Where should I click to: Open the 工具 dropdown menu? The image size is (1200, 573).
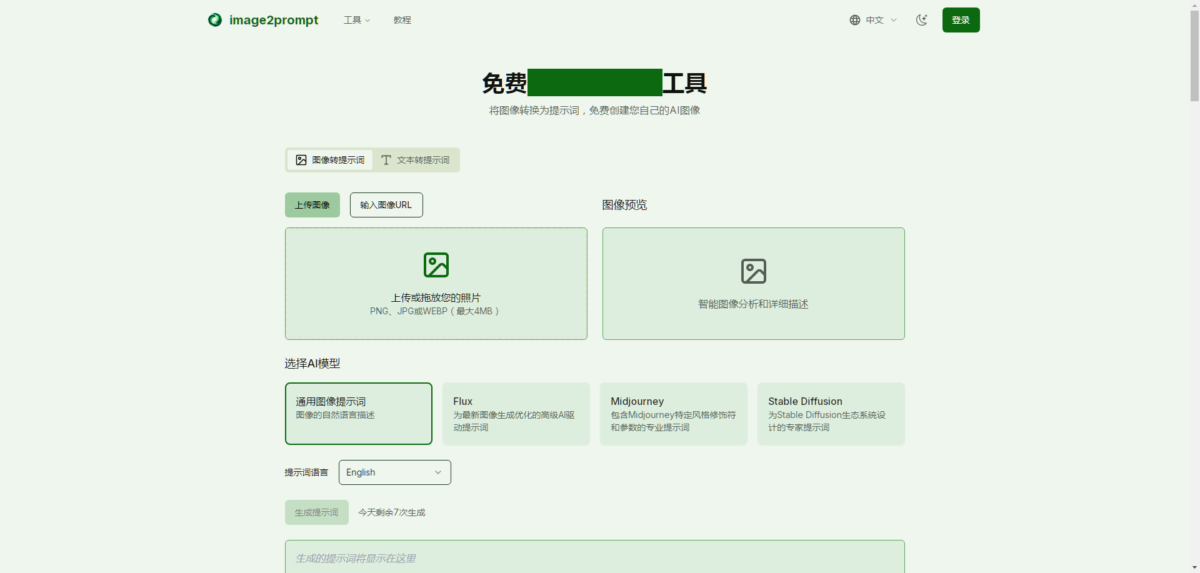[356, 20]
